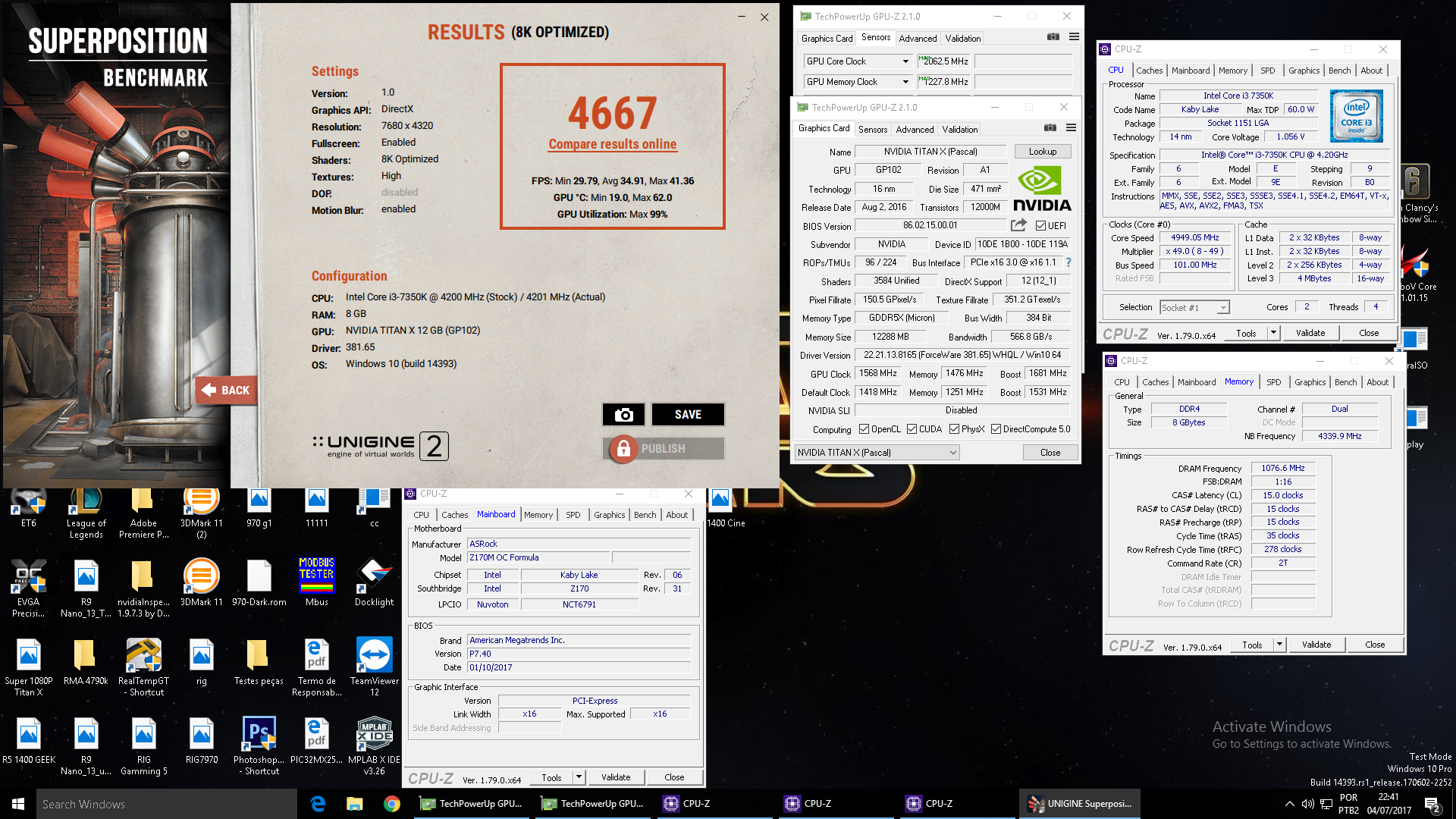
Task: Switch to Sensors tab in front GPU-Z window
Action: coord(873,130)
